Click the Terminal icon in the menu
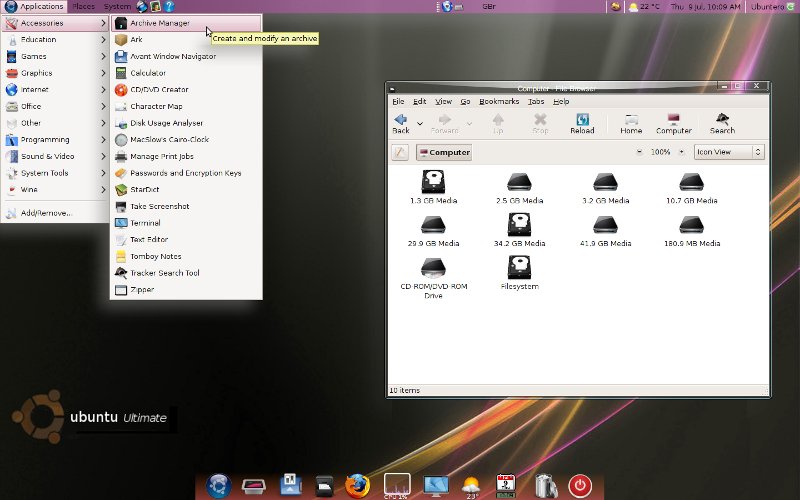800x500 pixels. 121,223
